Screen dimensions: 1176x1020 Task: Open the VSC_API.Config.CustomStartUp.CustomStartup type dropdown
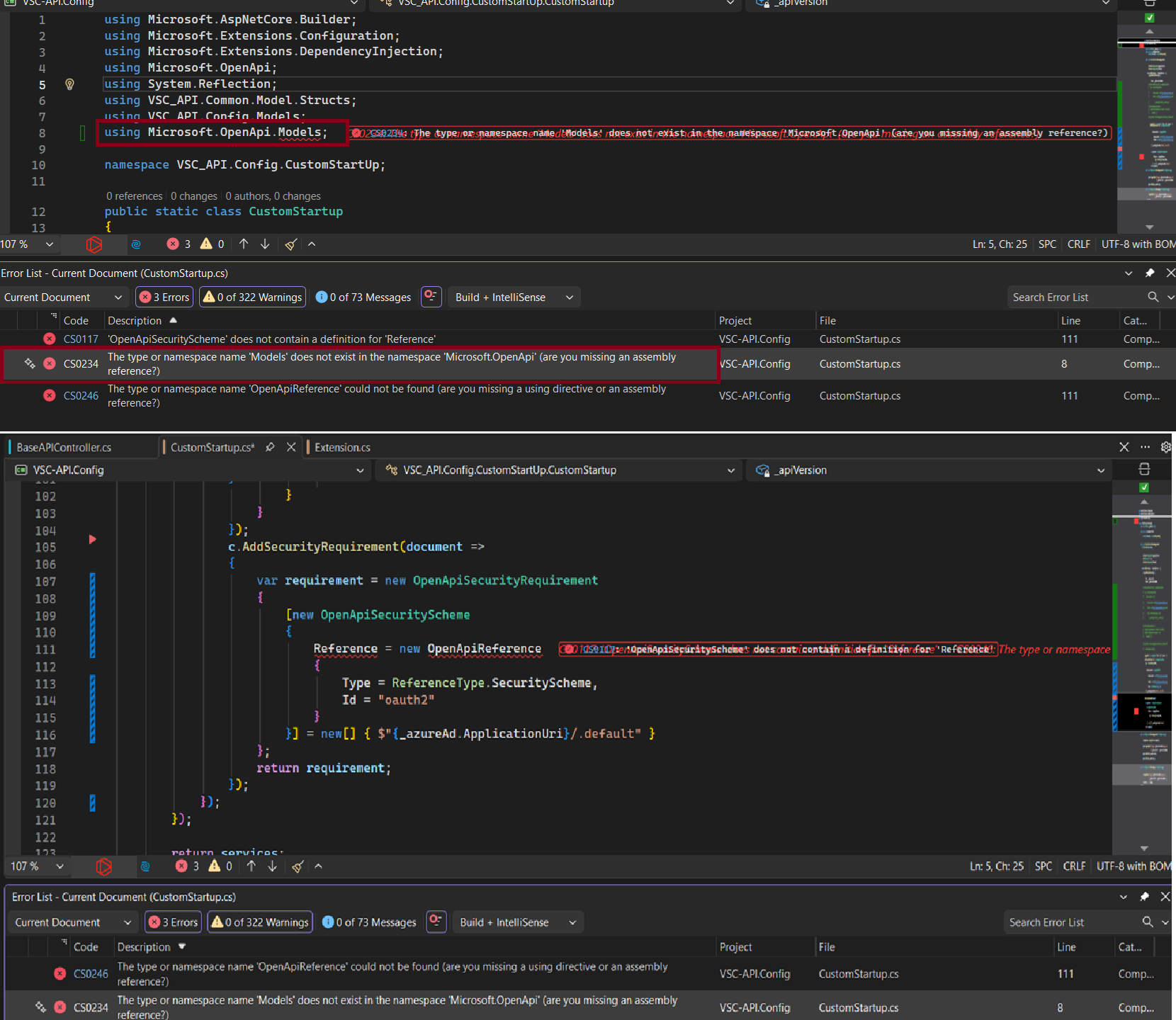[560, 470]
